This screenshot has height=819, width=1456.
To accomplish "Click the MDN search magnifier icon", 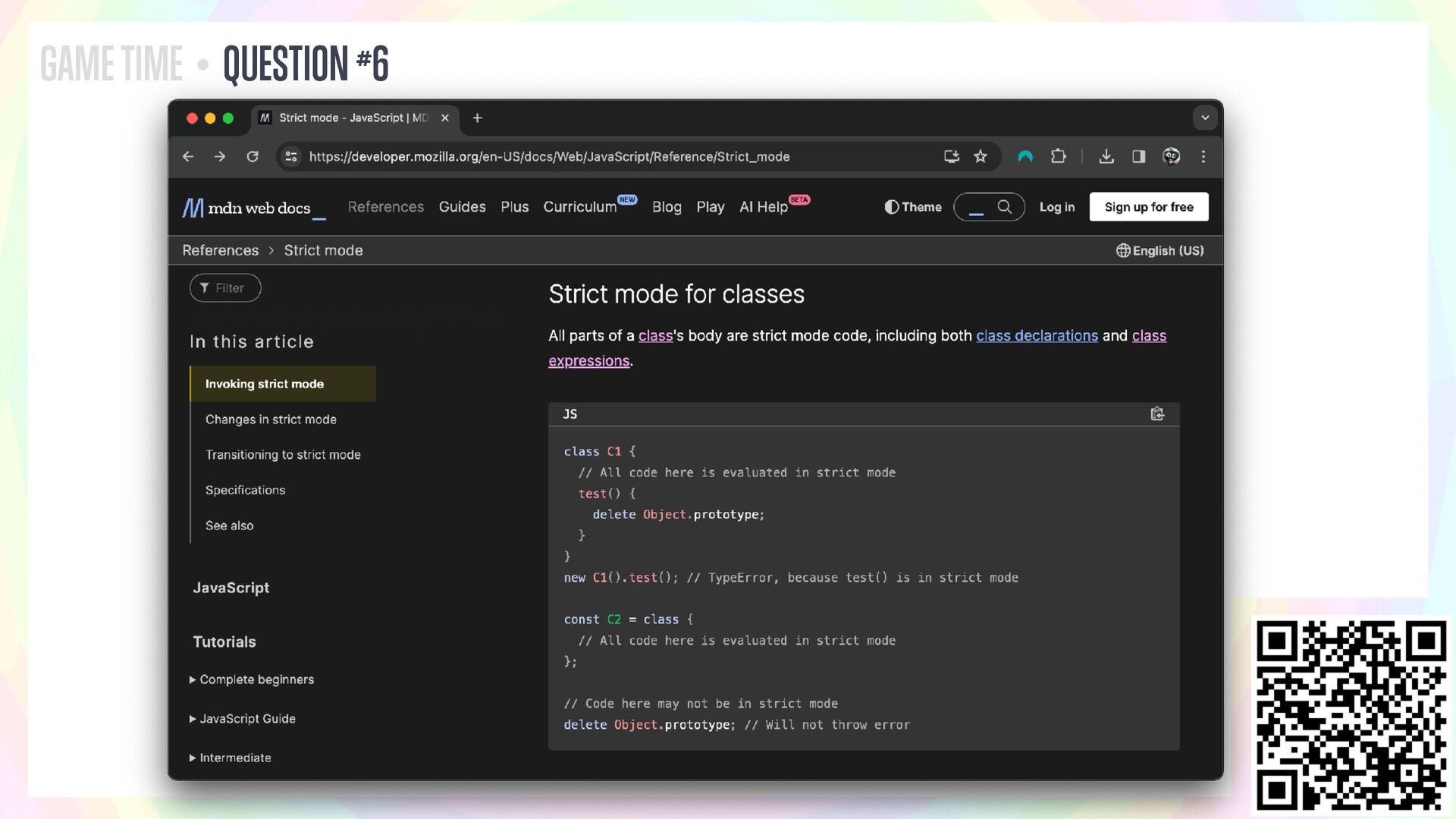I will click(x=1004, y=207).
